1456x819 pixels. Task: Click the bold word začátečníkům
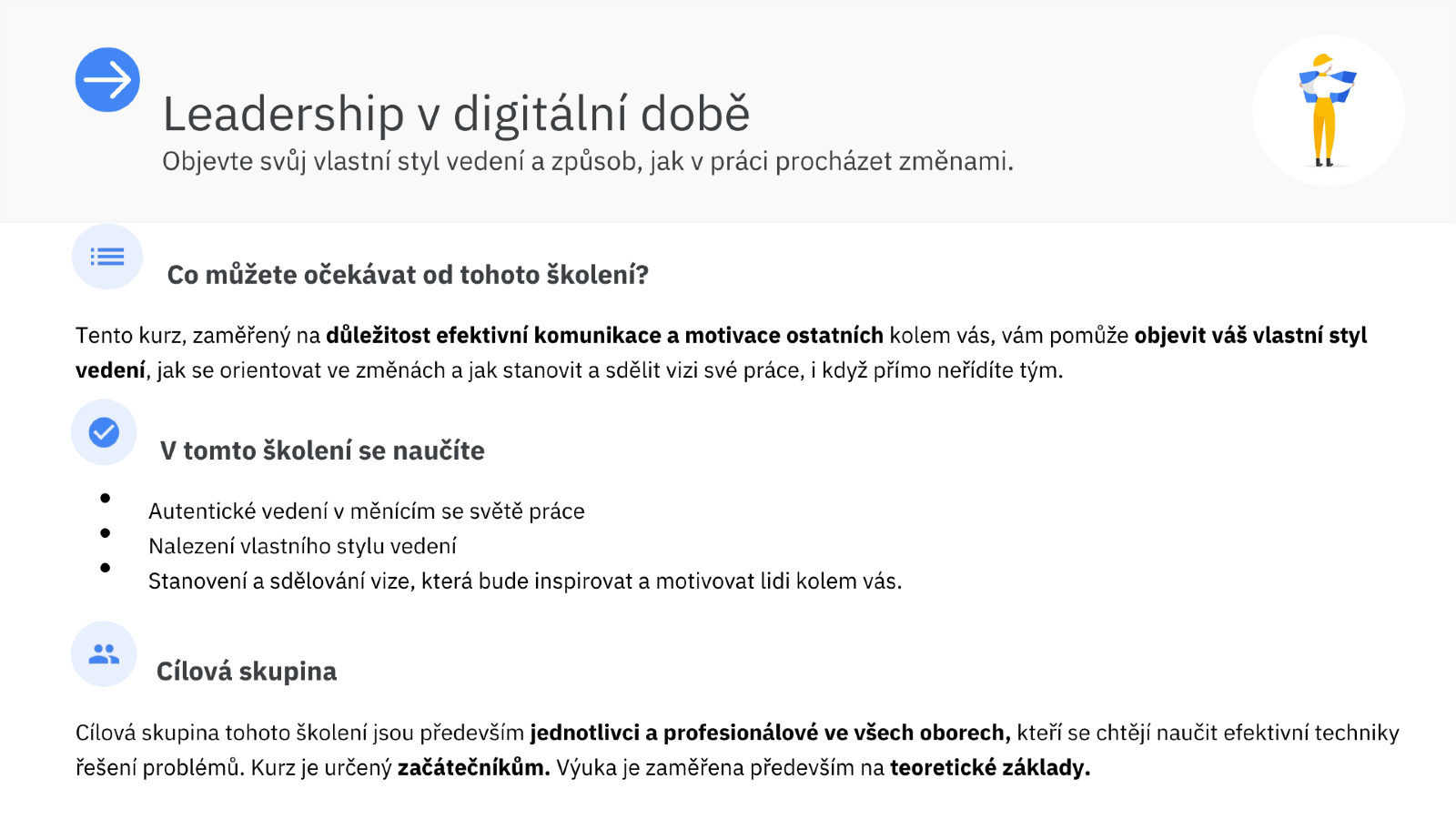(474, 767)
